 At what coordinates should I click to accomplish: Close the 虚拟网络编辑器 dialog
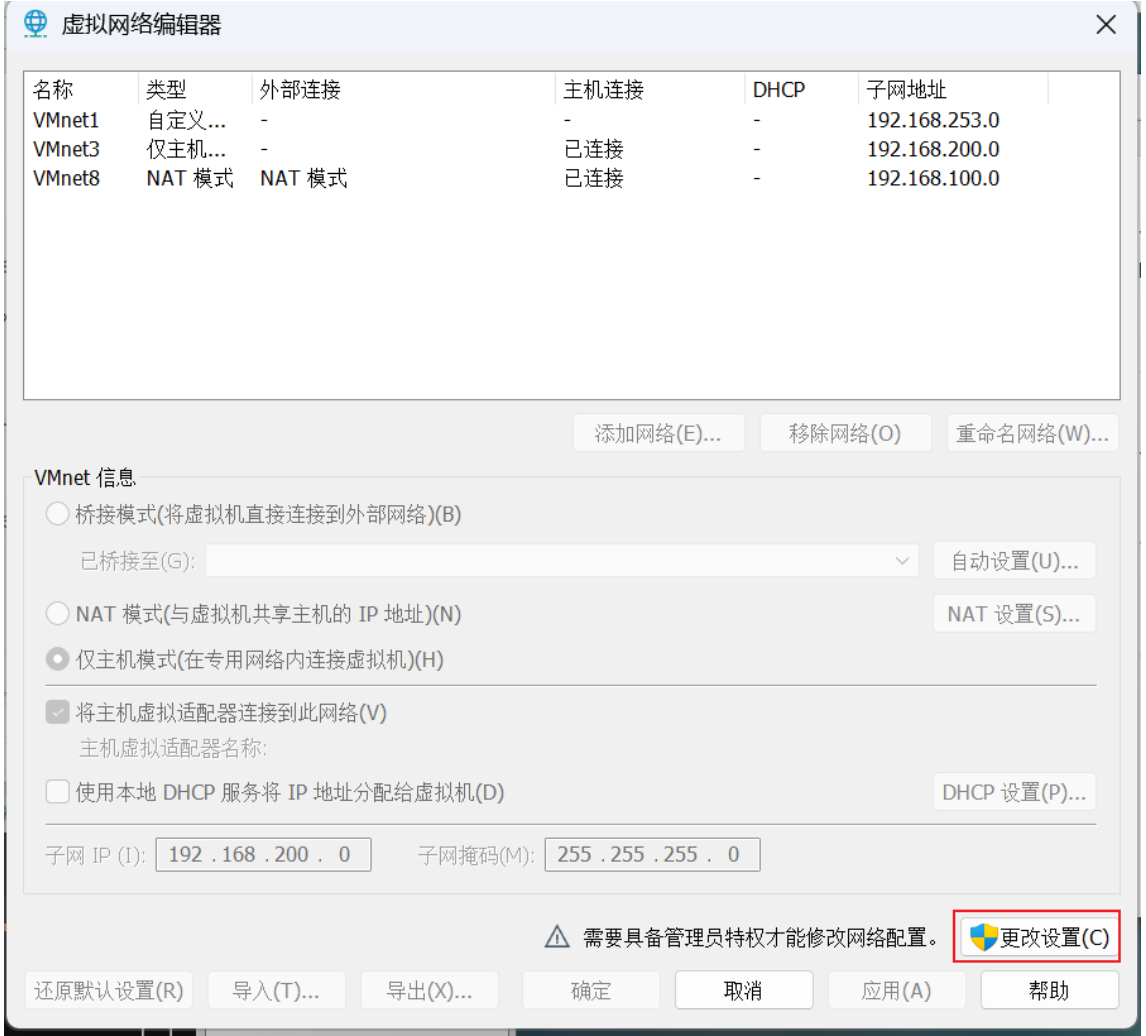(1106, 25)
